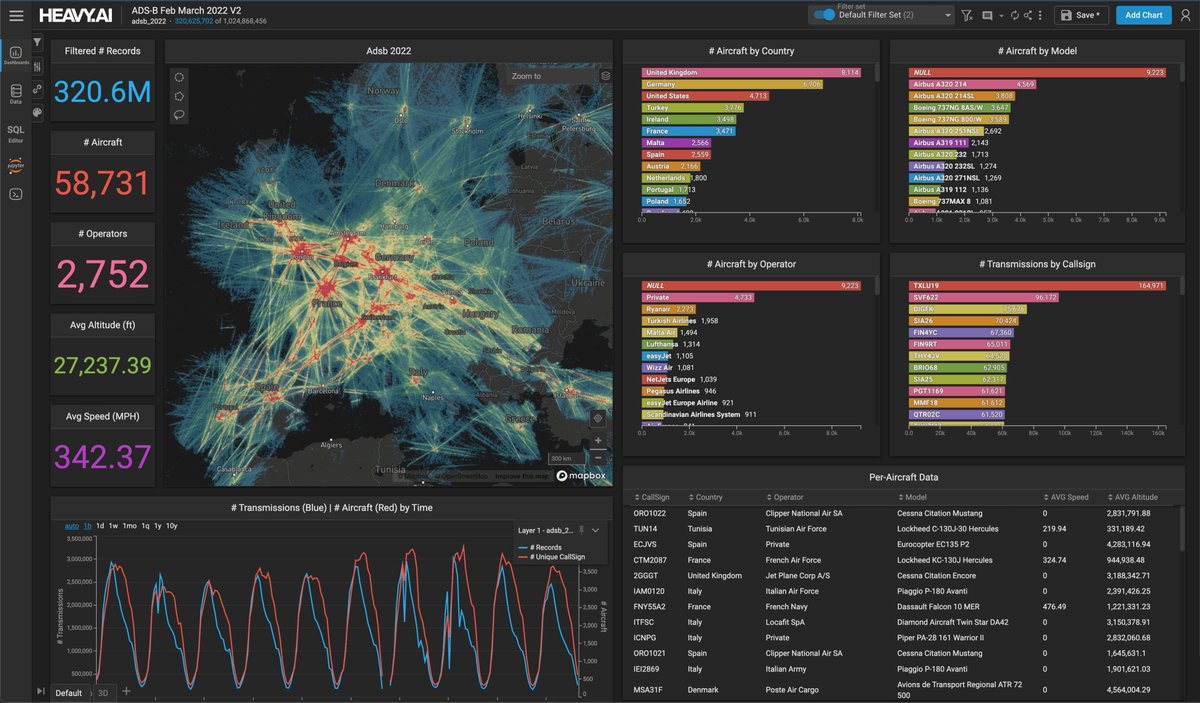This screenshot has height=703, width=1200.
Task: Sort table by CallSign column
Action: [x=651, y=497]
